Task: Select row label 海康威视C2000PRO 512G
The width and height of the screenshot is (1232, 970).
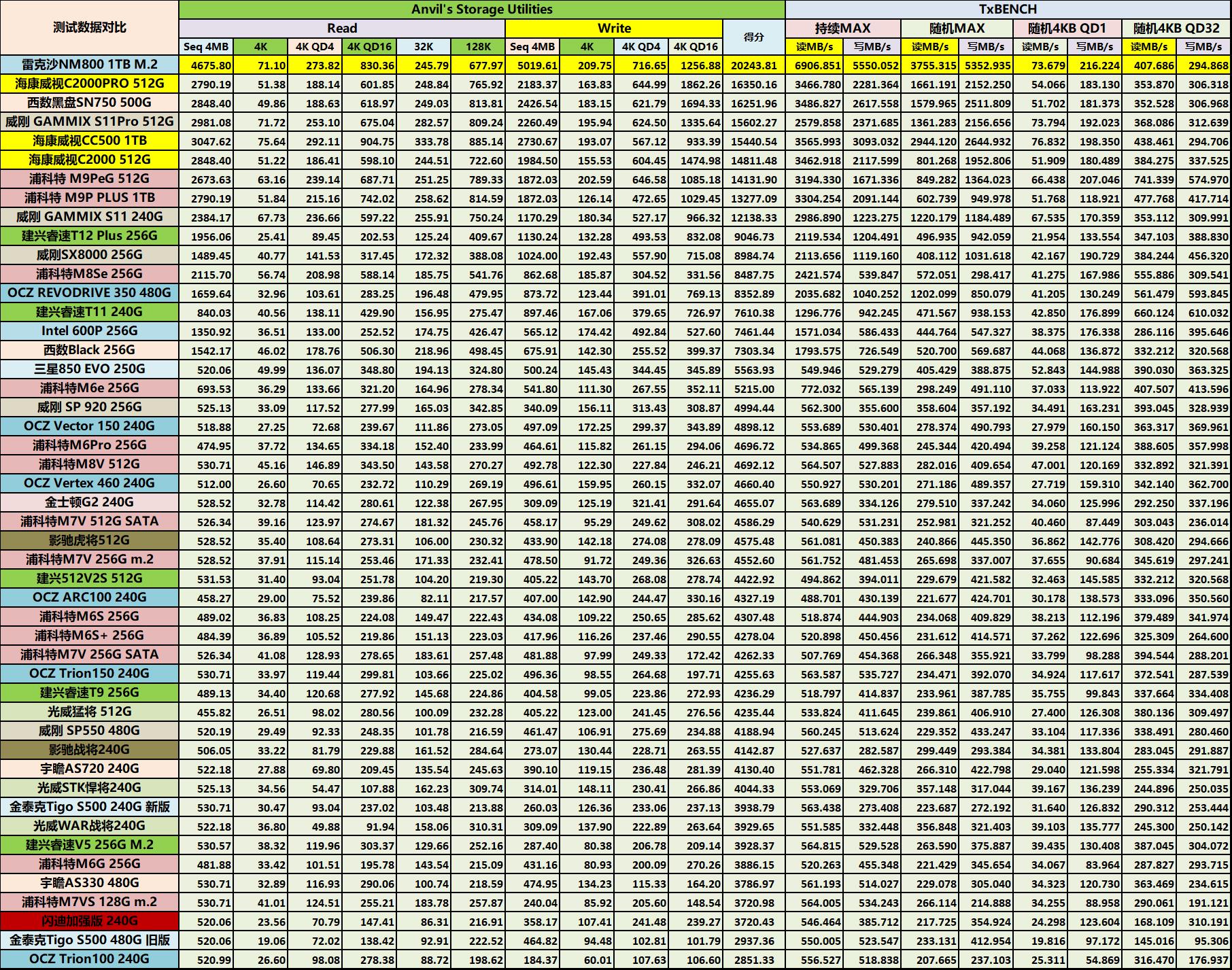Action: pyautogui.click(x=89, y=84)
